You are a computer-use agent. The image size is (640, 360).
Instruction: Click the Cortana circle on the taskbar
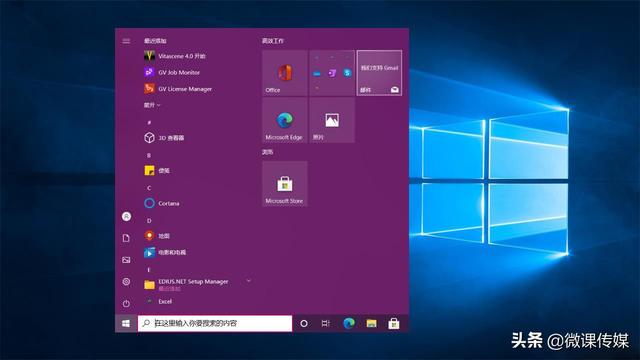click(304, 323)
